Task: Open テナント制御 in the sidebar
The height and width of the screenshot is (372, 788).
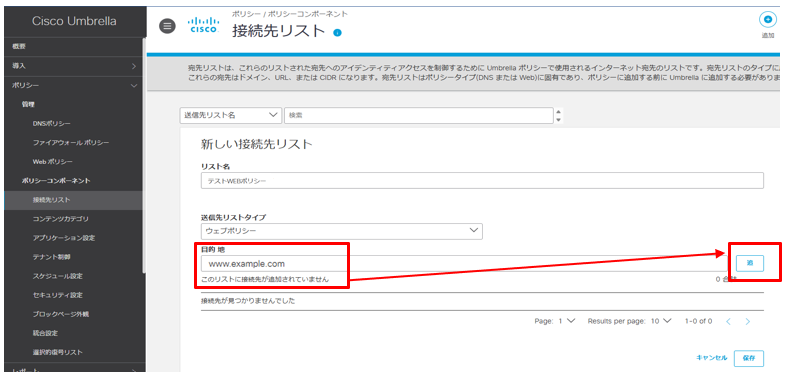Action: pos(51,257)
